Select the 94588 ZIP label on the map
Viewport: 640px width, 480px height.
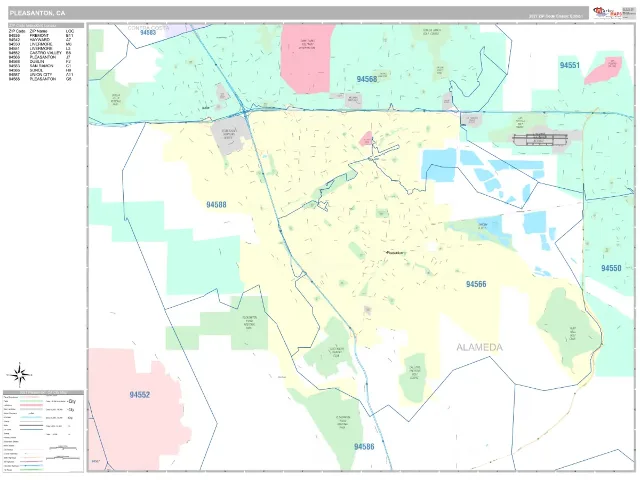[x=216, y=205]
